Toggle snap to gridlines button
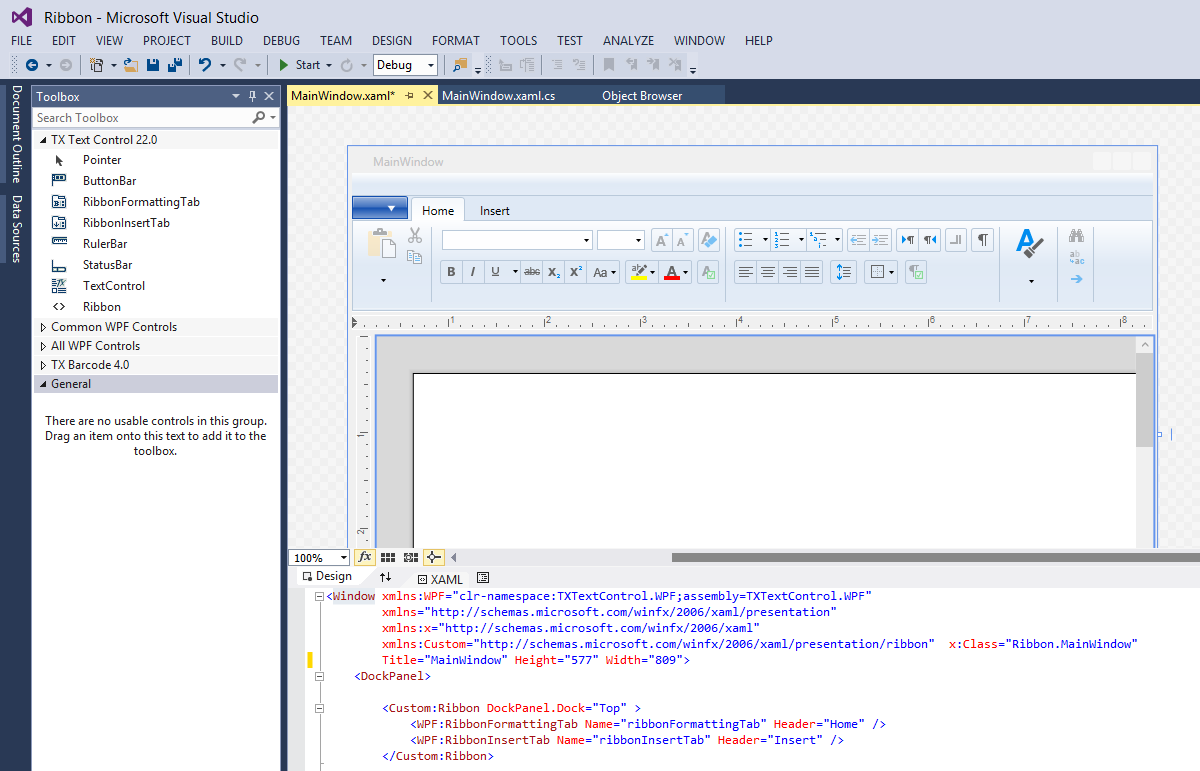Viewport: 1200px width, 771px height. point(410,557)
